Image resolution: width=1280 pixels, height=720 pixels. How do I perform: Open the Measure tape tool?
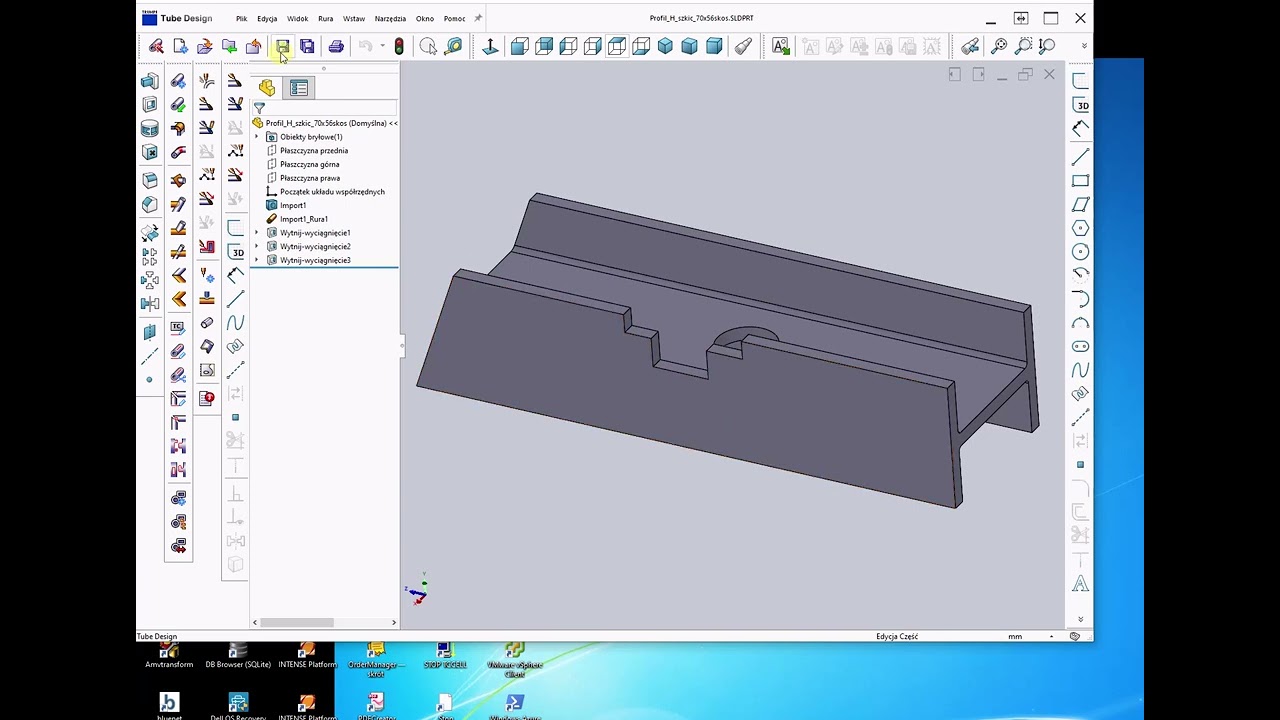pyautogui.click(x=454, y=46)
